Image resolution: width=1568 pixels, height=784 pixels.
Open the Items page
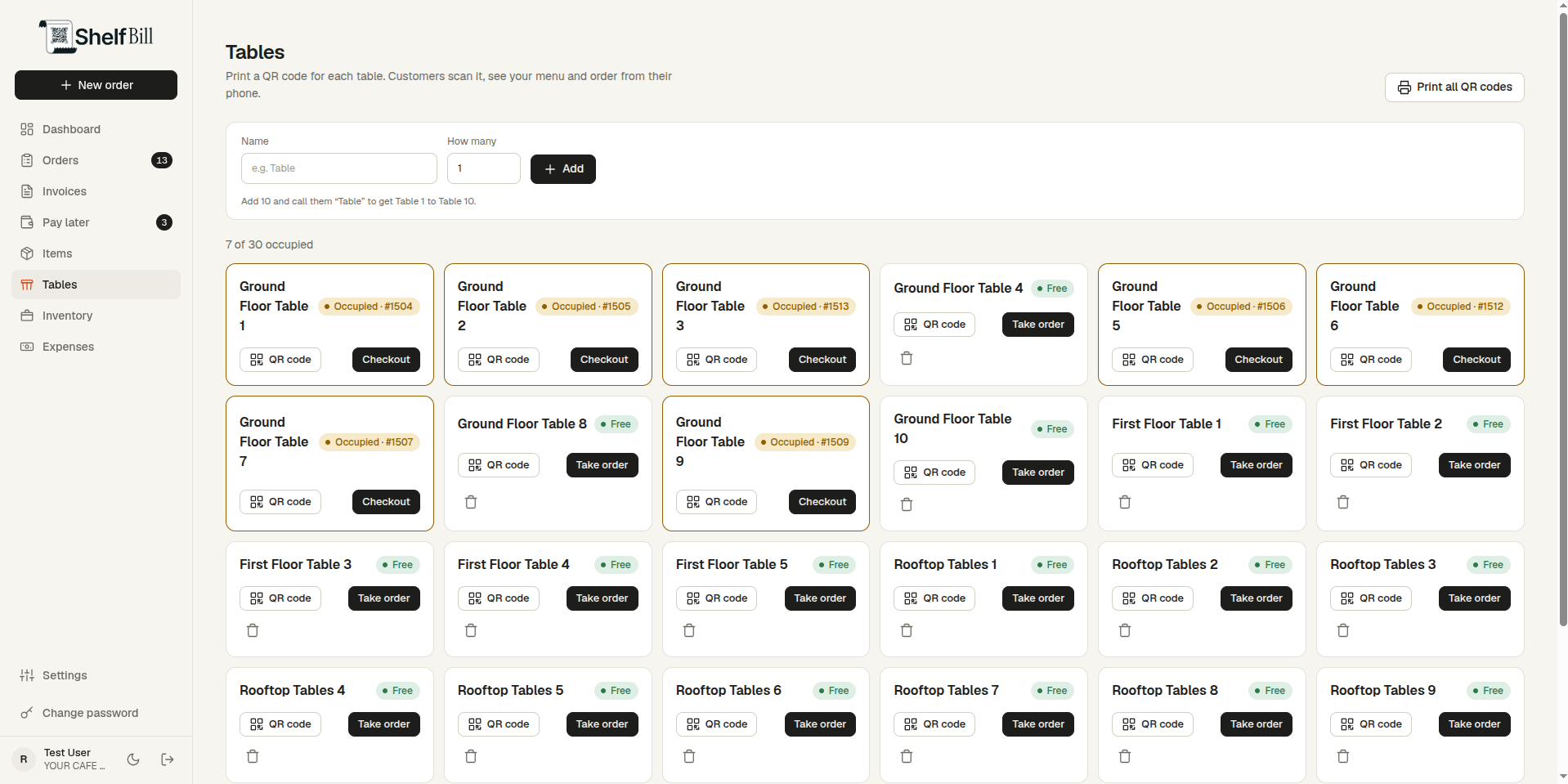96,253
